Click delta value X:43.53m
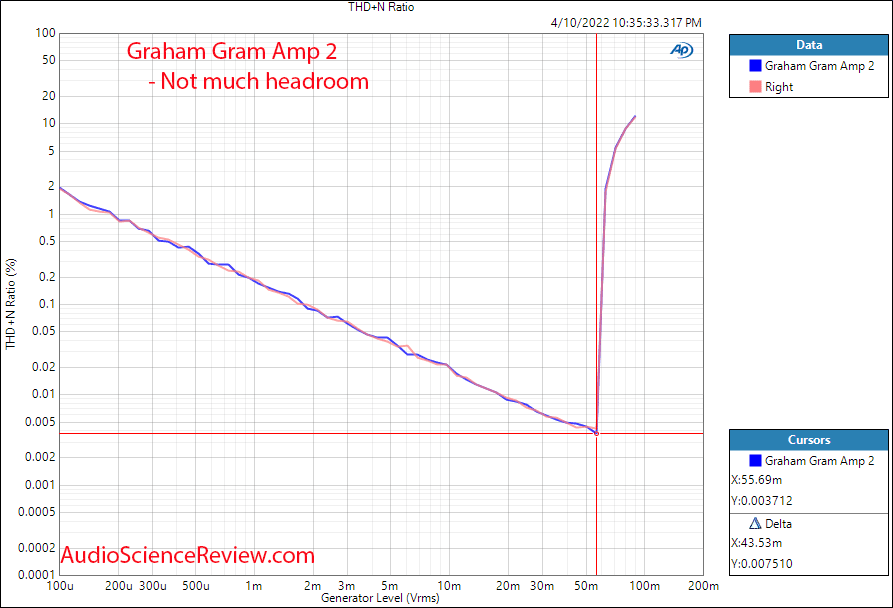Image resolution: width=893 pixels, height=608 pixels. point(757,543)
